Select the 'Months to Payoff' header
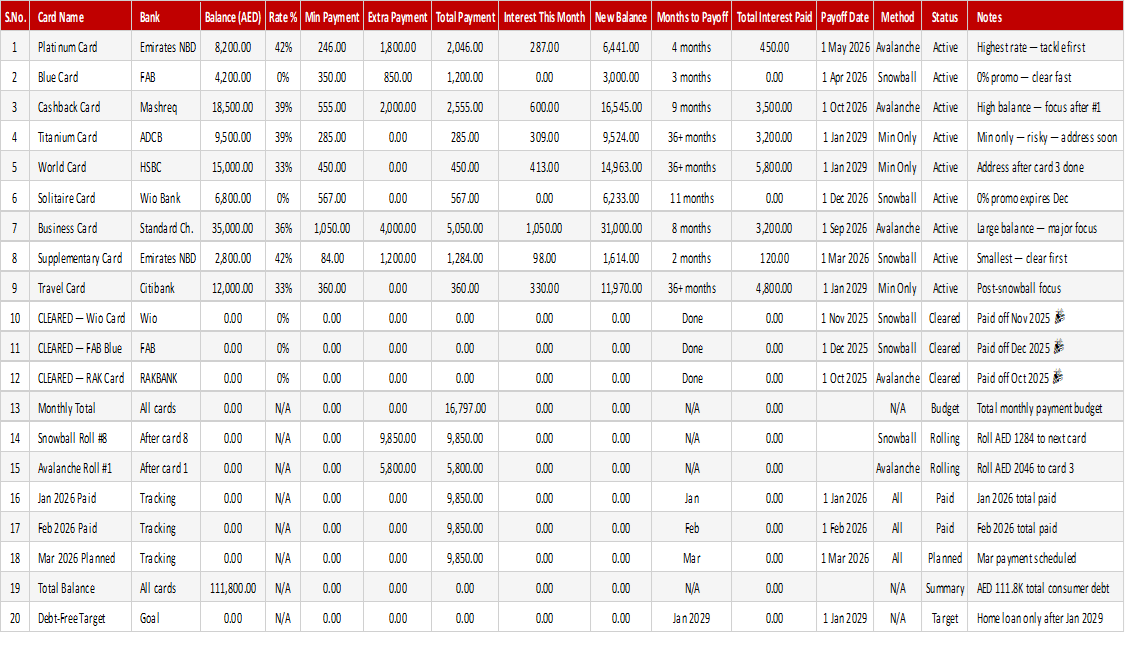This screenshot has width=1125, height=661. coord(692,17)
